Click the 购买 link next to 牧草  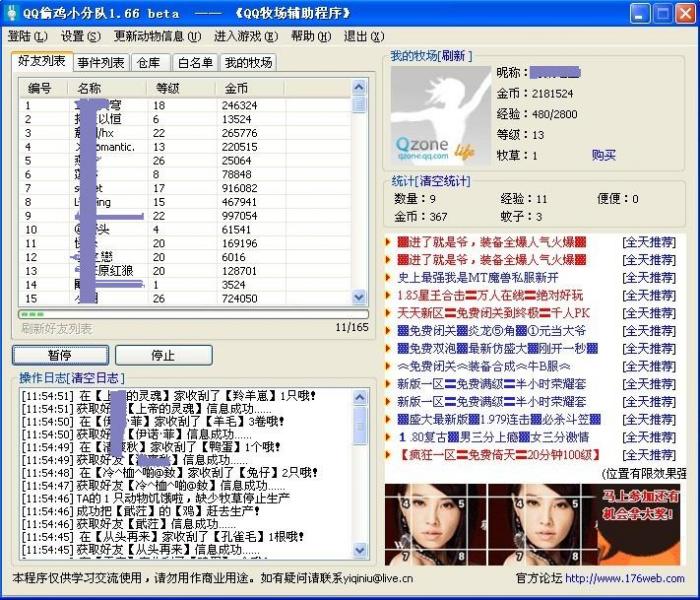click(x=604, y=155)
